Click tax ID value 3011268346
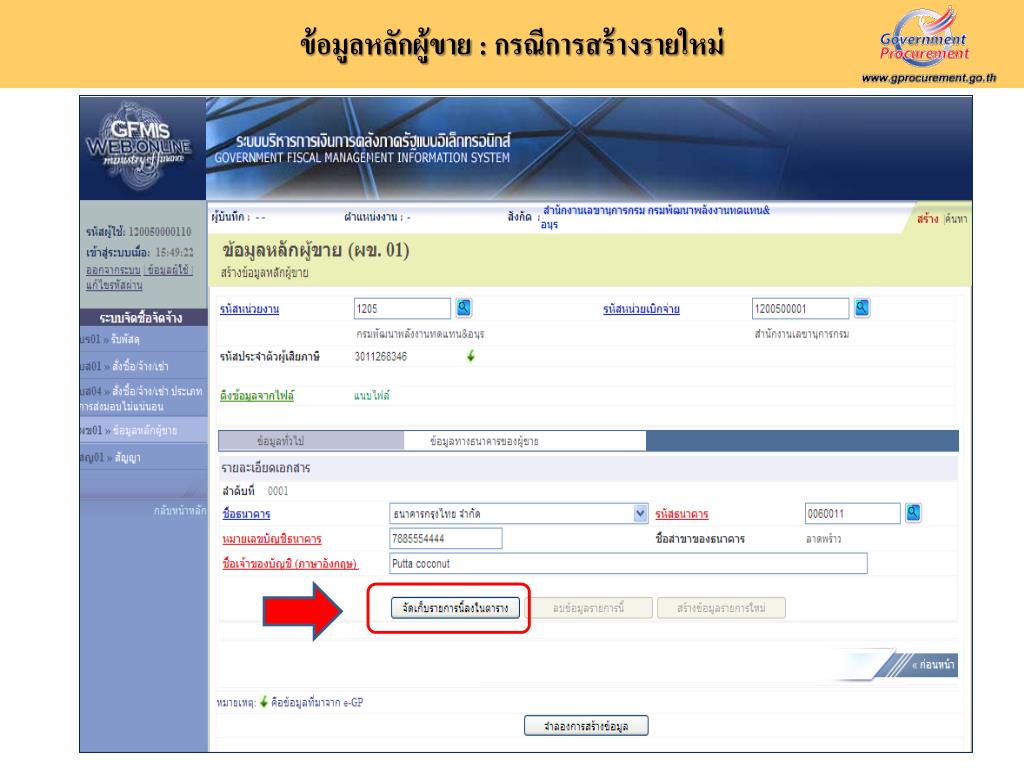The height and width of the screenshot is (768, 1024). pos(380,357)
